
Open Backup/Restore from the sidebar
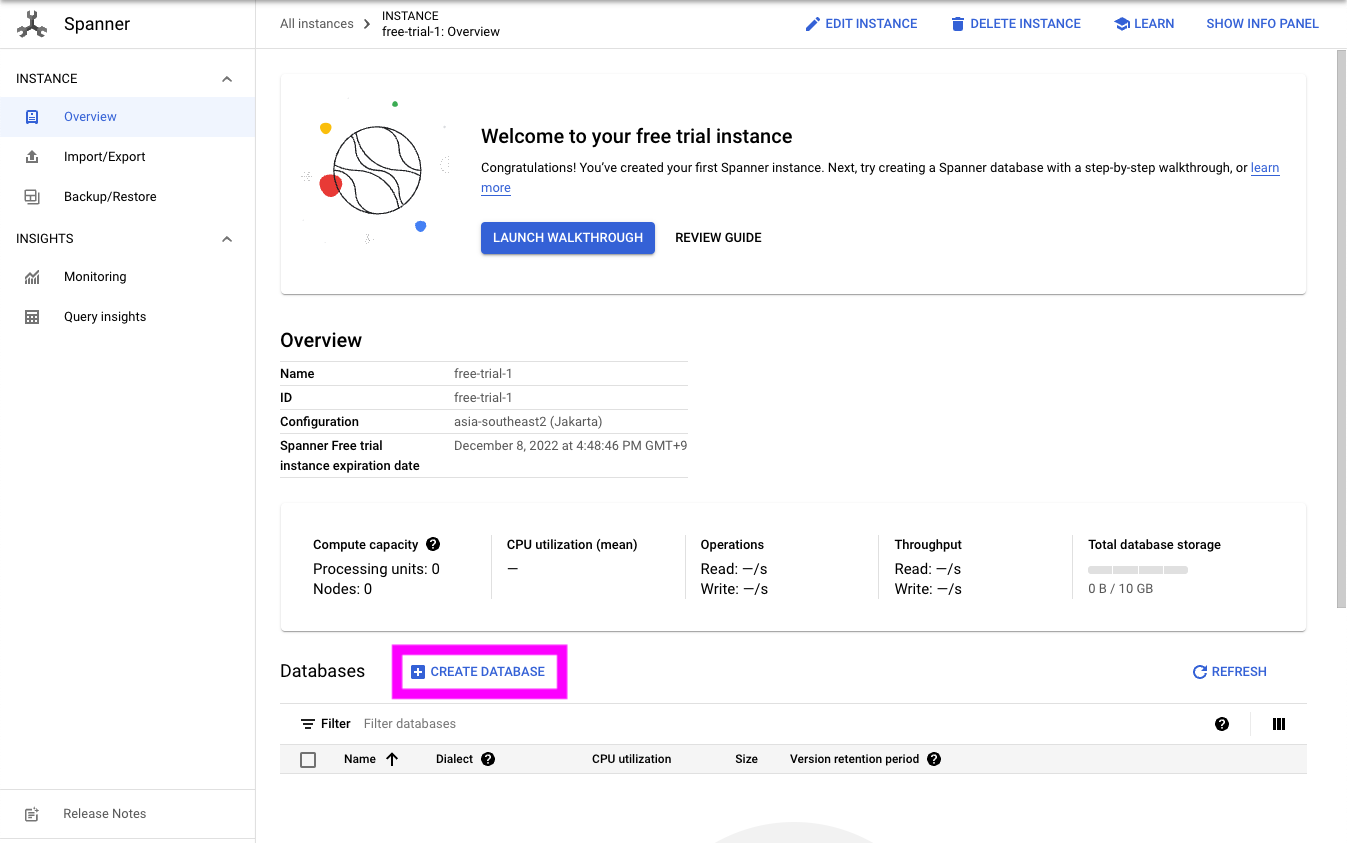pyautogui.click(x=111, y=196)
